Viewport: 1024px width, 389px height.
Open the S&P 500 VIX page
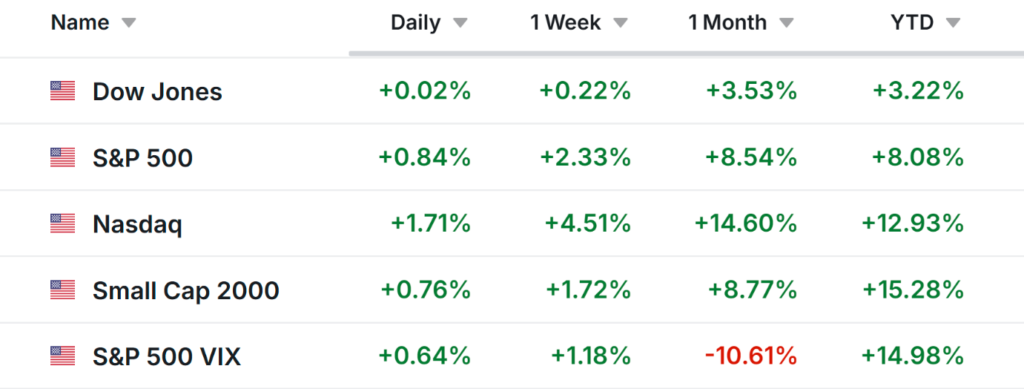tap(167, 357)
